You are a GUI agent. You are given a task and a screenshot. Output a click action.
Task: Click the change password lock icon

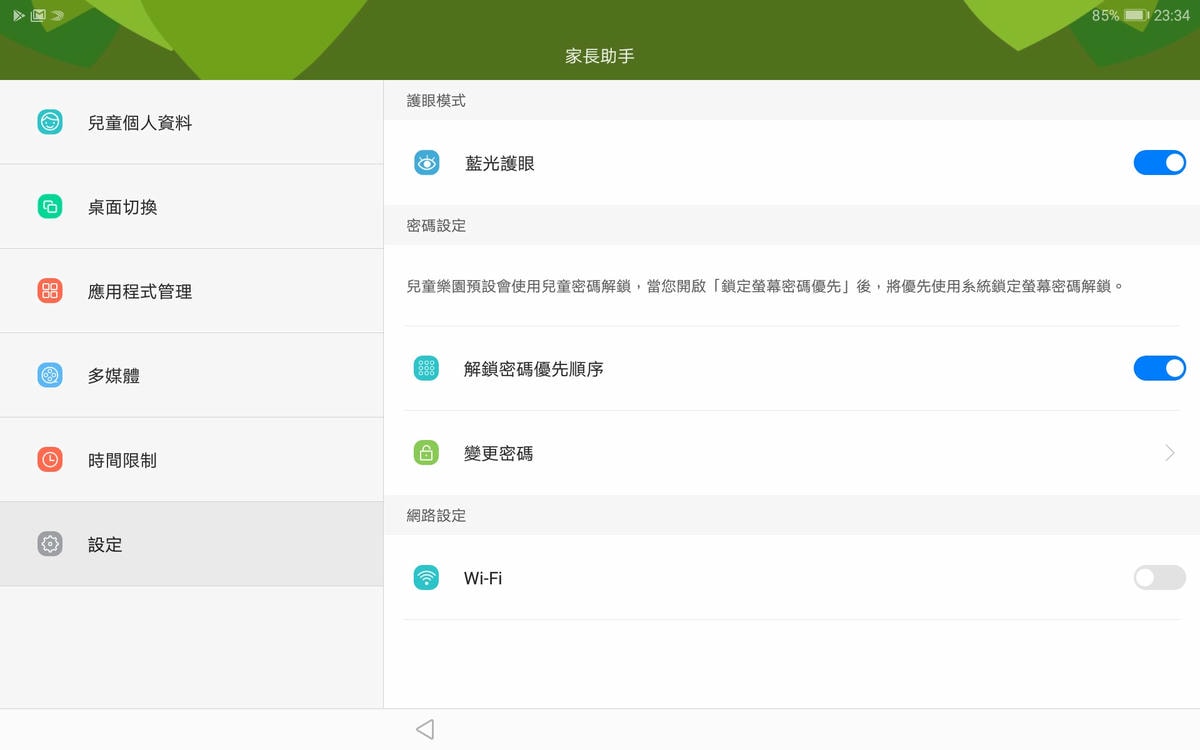[x=427, y=453]
